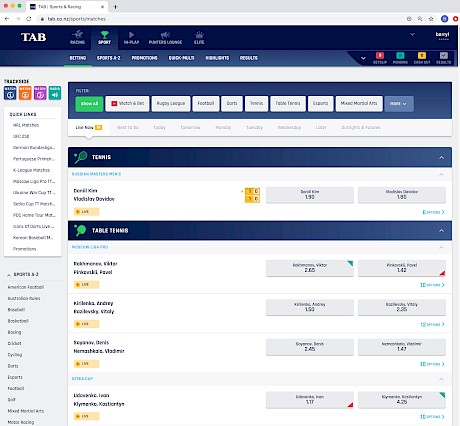This screenshot has height=426, width=460.
Task: Open NRL Matches quick link
Action: tap(26, 125)
